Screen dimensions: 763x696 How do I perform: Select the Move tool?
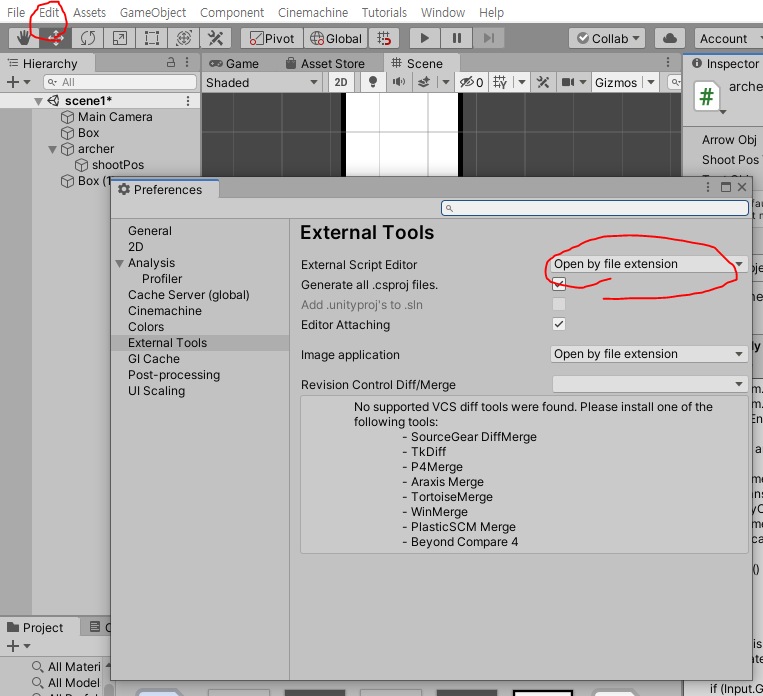point(55,38)
